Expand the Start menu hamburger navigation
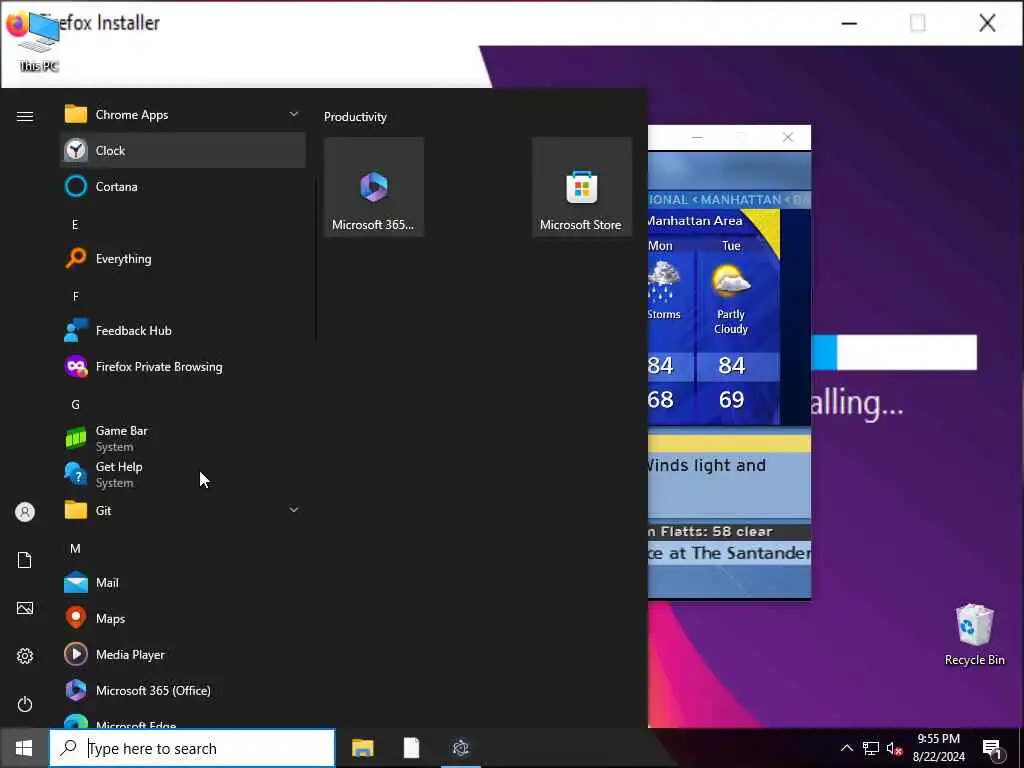 25,116
